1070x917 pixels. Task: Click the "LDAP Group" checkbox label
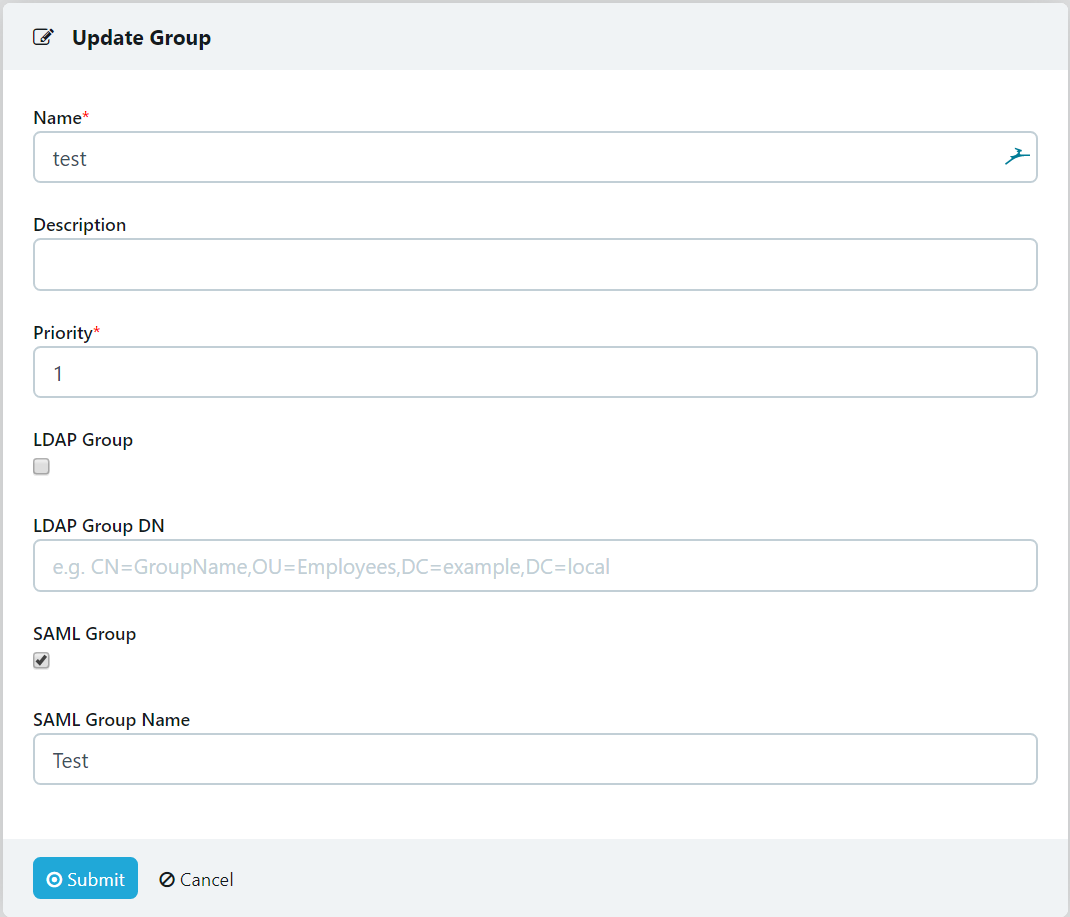click(83, 439)
